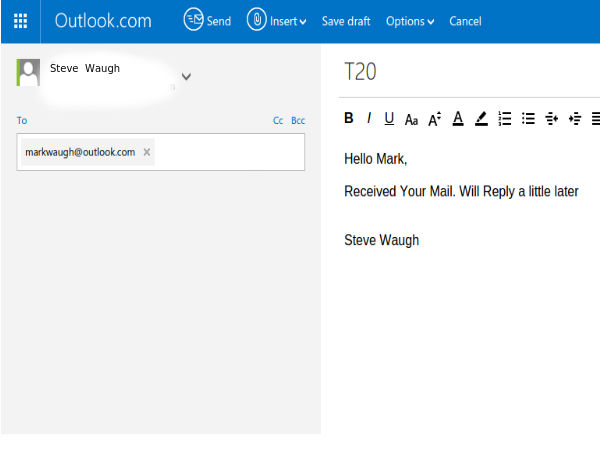Decrease paragraph indent

[x=552, y=119]
